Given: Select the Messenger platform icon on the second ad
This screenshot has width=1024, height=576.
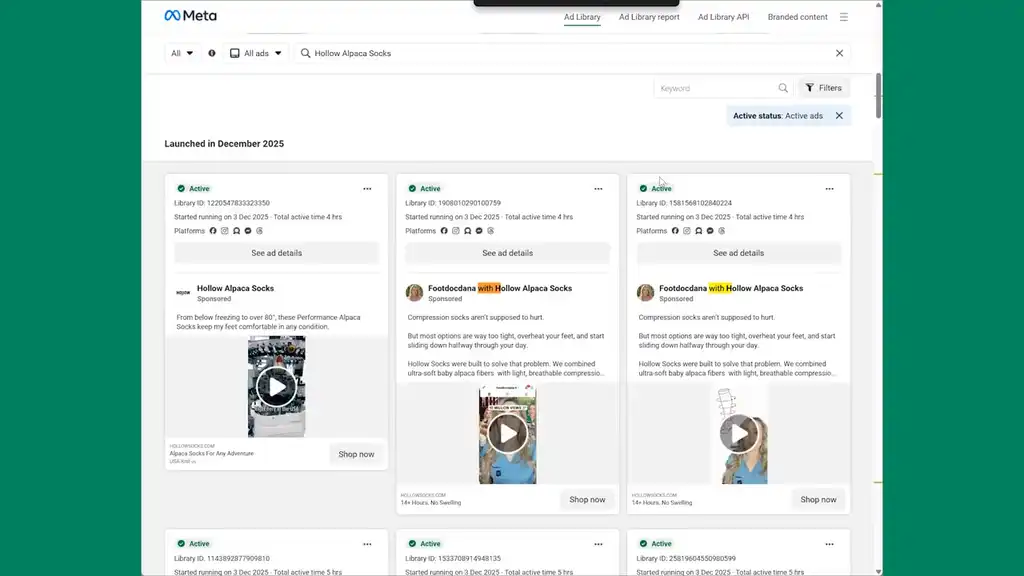Looking at the screenshot, I should click(479, 231).
